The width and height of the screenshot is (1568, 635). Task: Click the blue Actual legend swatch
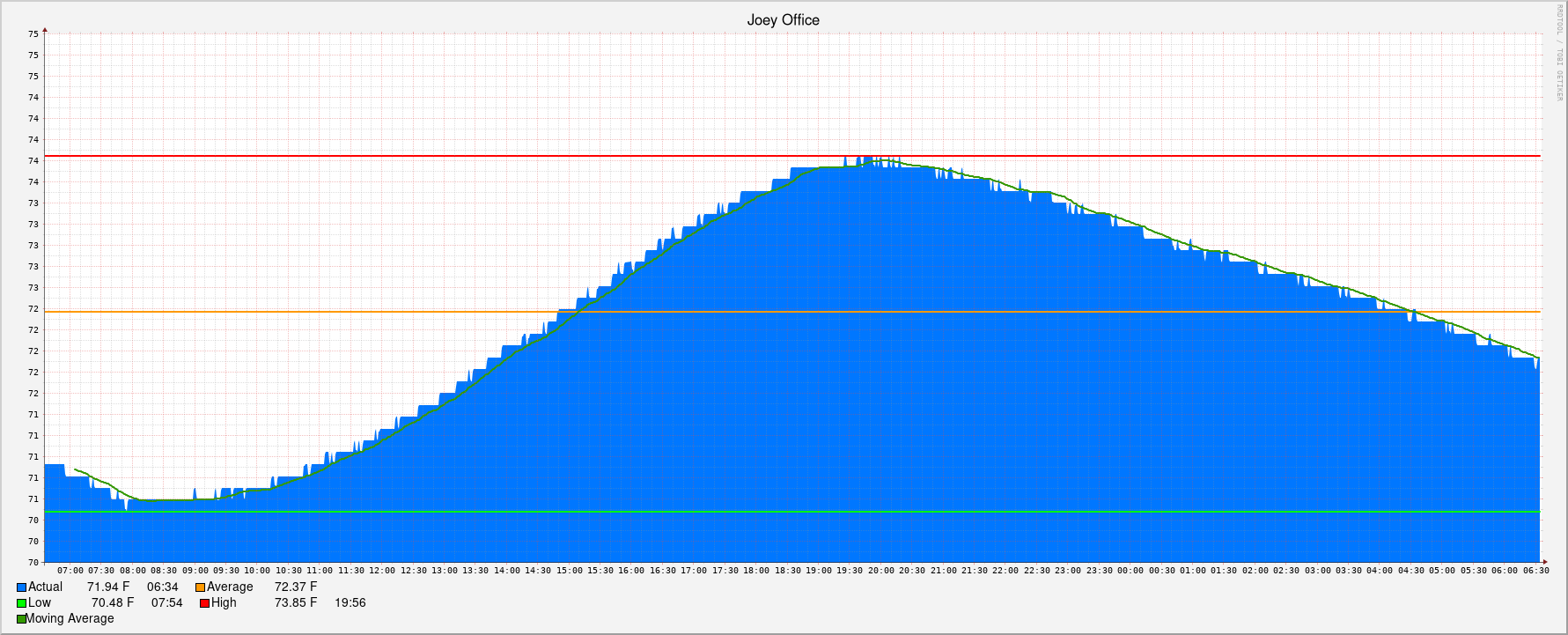22,587
